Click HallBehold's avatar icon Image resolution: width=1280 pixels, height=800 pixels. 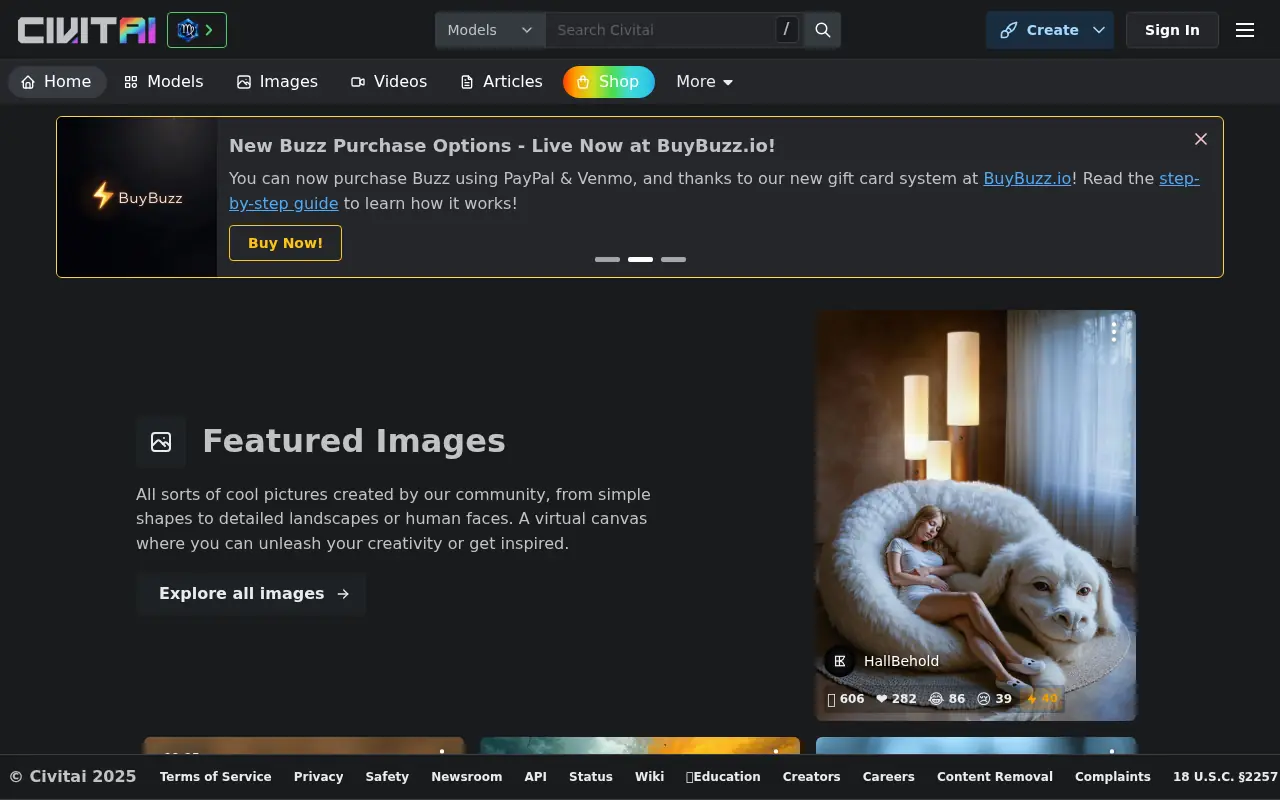(840, 661)
